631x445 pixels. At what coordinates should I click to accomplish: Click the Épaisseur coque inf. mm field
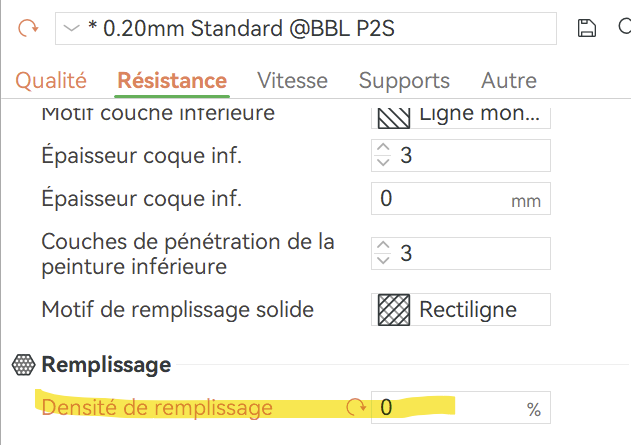[x=440, y=199]
